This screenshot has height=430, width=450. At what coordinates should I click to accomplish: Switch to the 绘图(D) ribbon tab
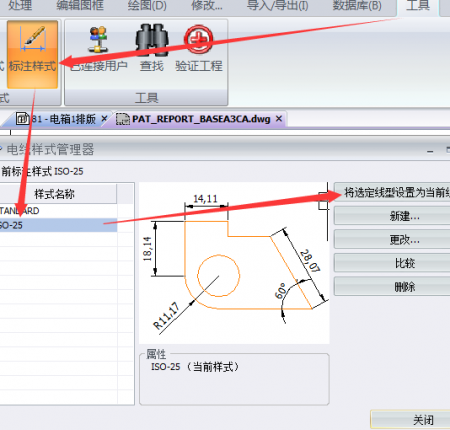point(147,6)
